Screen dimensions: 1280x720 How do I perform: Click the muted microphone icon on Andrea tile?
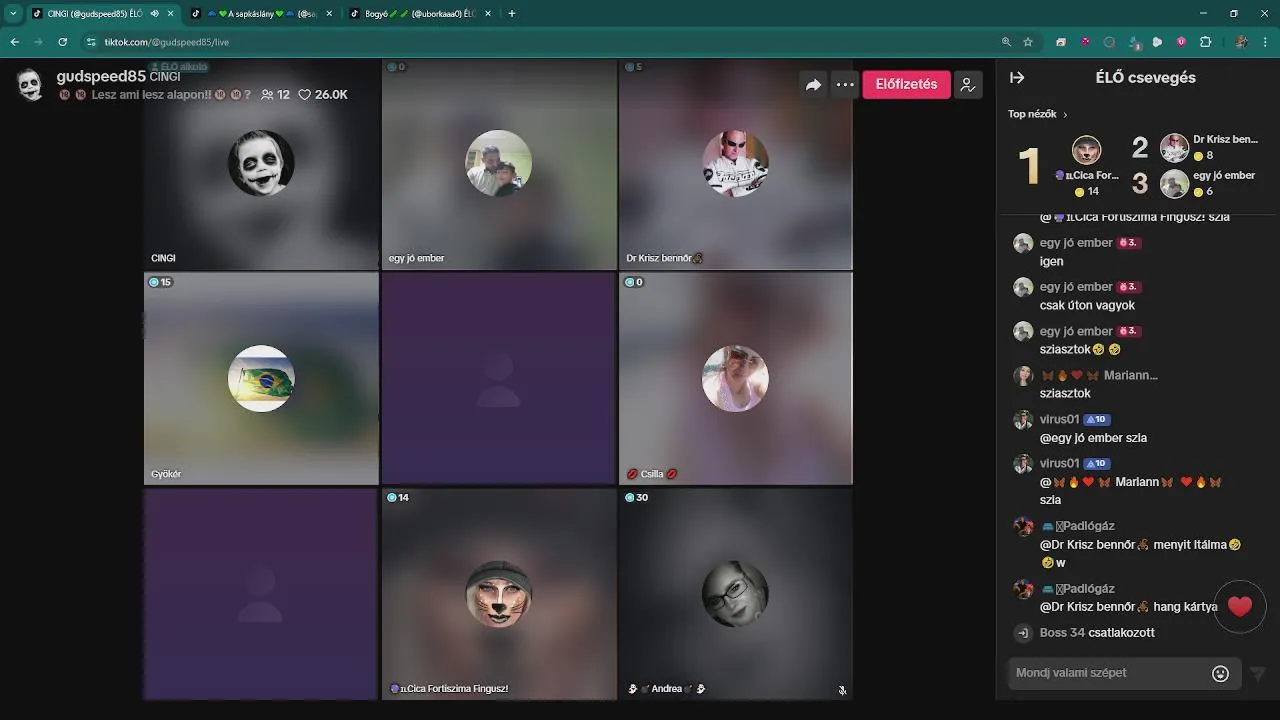pos(842,690)
